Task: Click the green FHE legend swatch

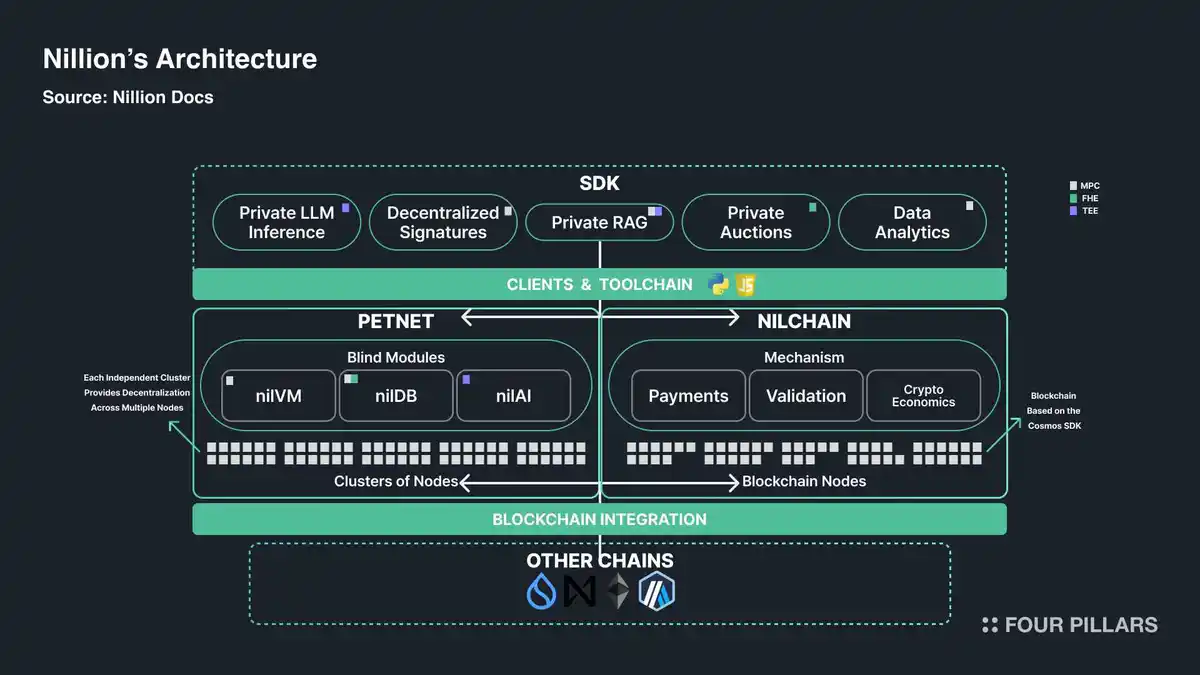Action: pyautogui.click(x=1073, y=198)
